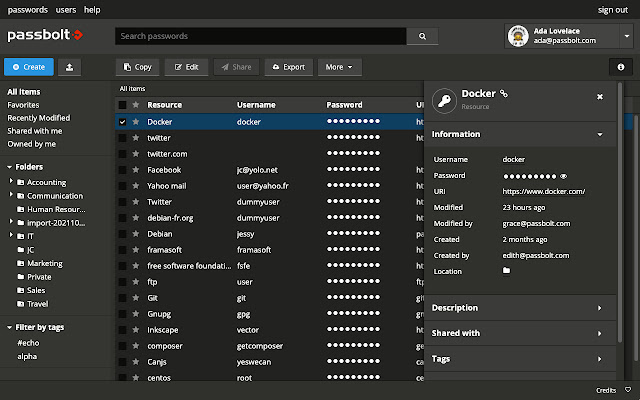
Task: Click the permalink icon beside Docker title
Action: click(x=504, y=95)
